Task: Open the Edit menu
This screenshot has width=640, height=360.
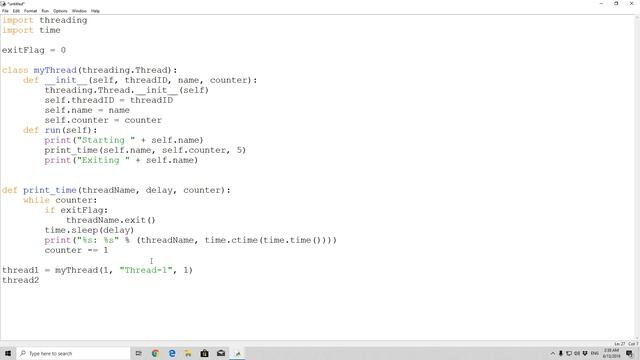Action: tap(16, 11)
